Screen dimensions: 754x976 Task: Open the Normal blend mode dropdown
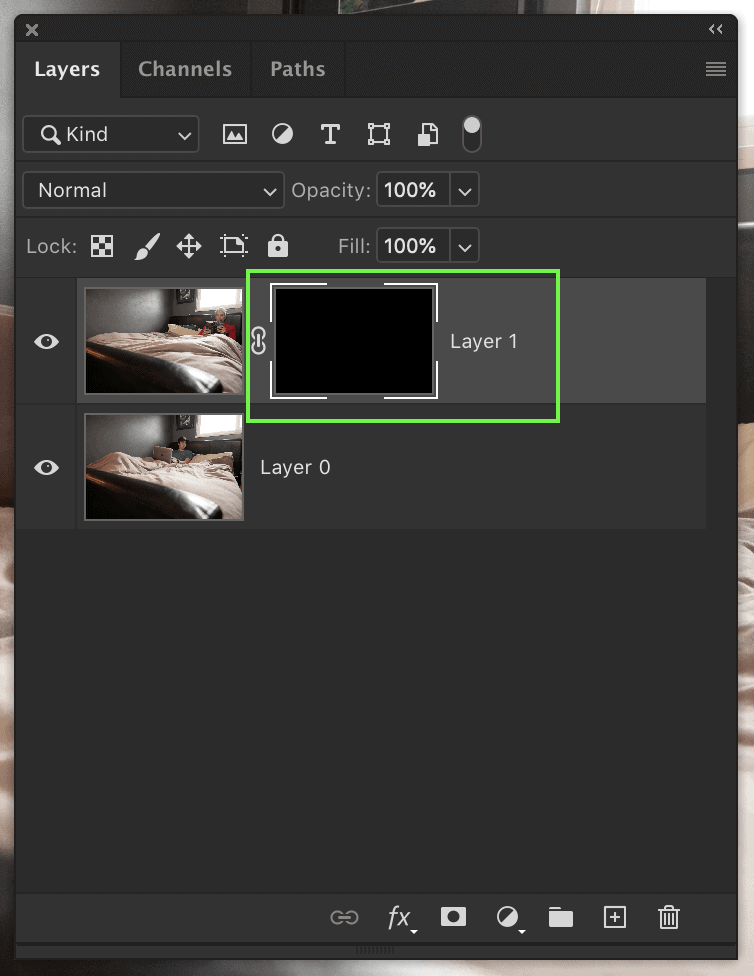153,190
